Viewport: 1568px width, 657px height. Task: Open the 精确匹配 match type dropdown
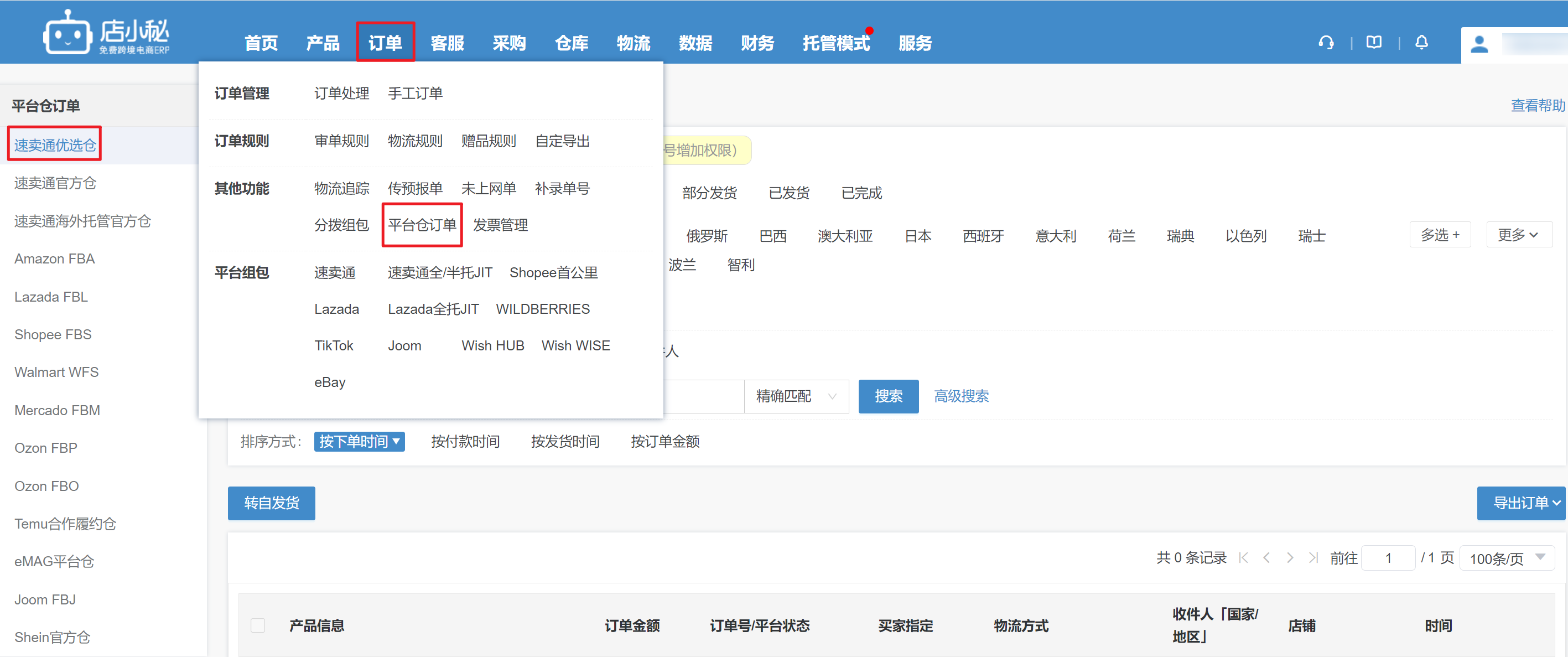pos(796,396)
